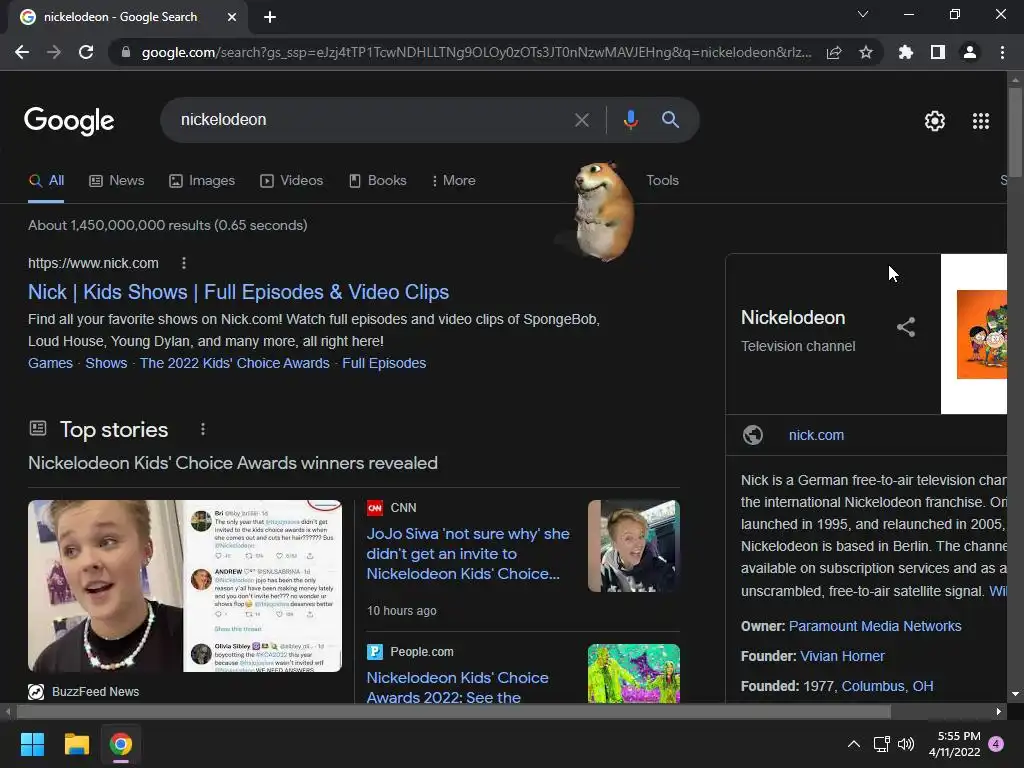Open Chrome's three-dot menu
This screenshot has width=1024, height=768.
(1002, 52)
